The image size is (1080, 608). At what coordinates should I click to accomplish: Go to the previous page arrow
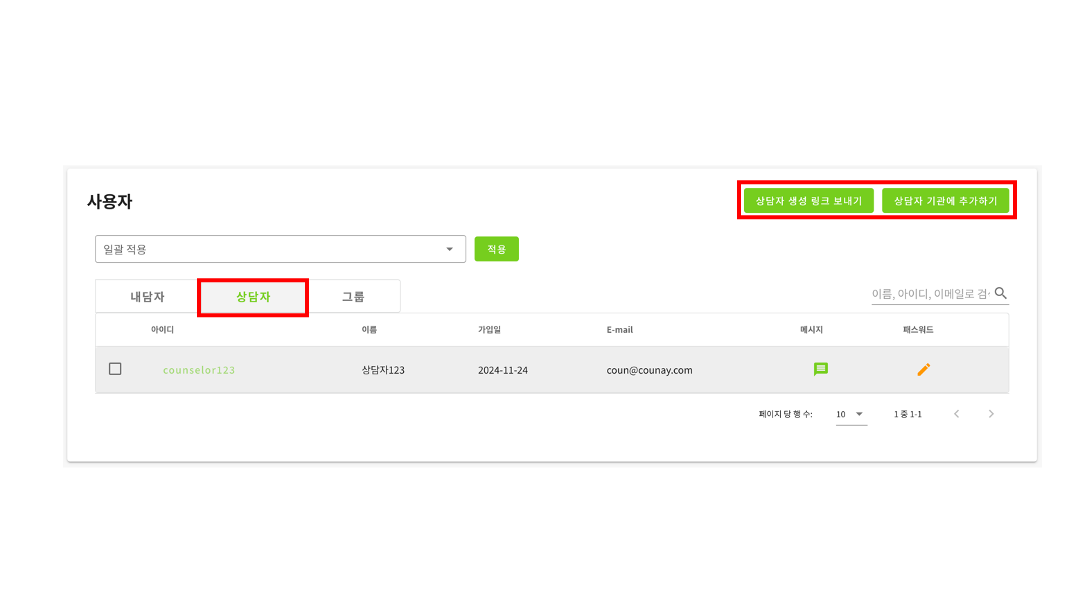[x=957, y=414]
